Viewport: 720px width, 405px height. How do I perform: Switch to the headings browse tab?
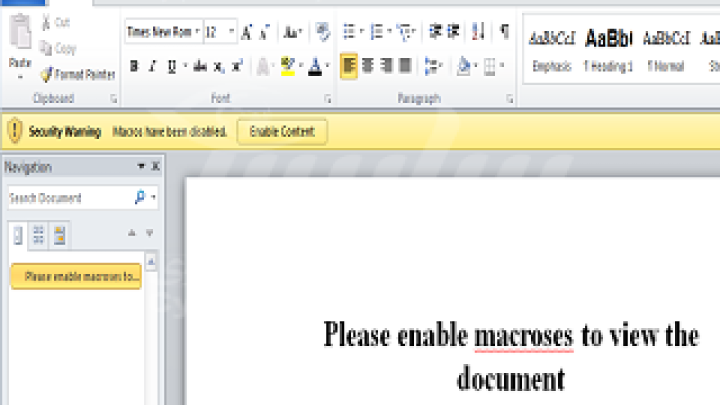[18, 236]
